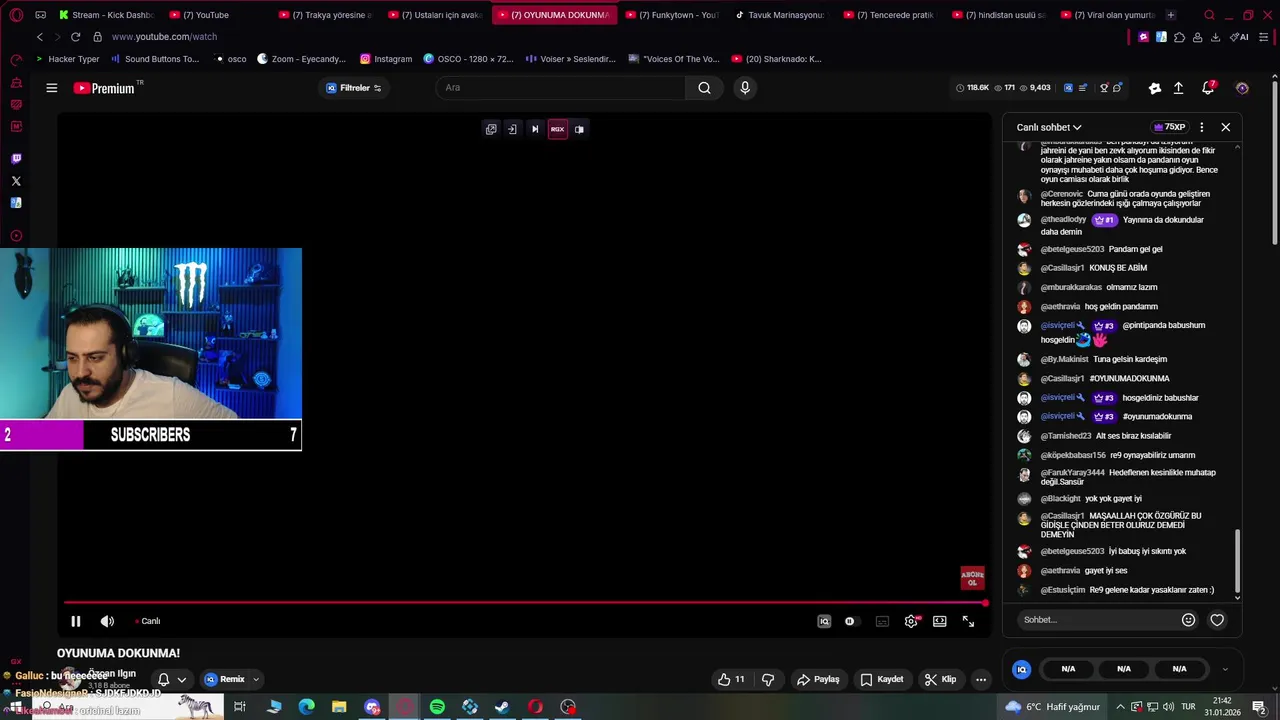Collapse the Canlı sohbet chat dropdown

pos(1049,127)
